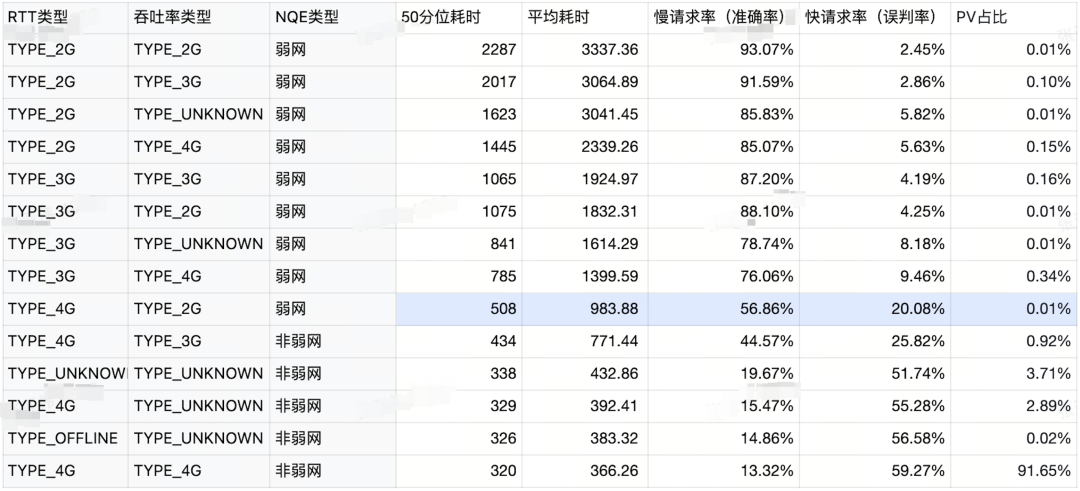Image resolution: width=1080 pixels, height=491 pixels.
Task: Select the 8.18% cell
Action: coord(875,244)
